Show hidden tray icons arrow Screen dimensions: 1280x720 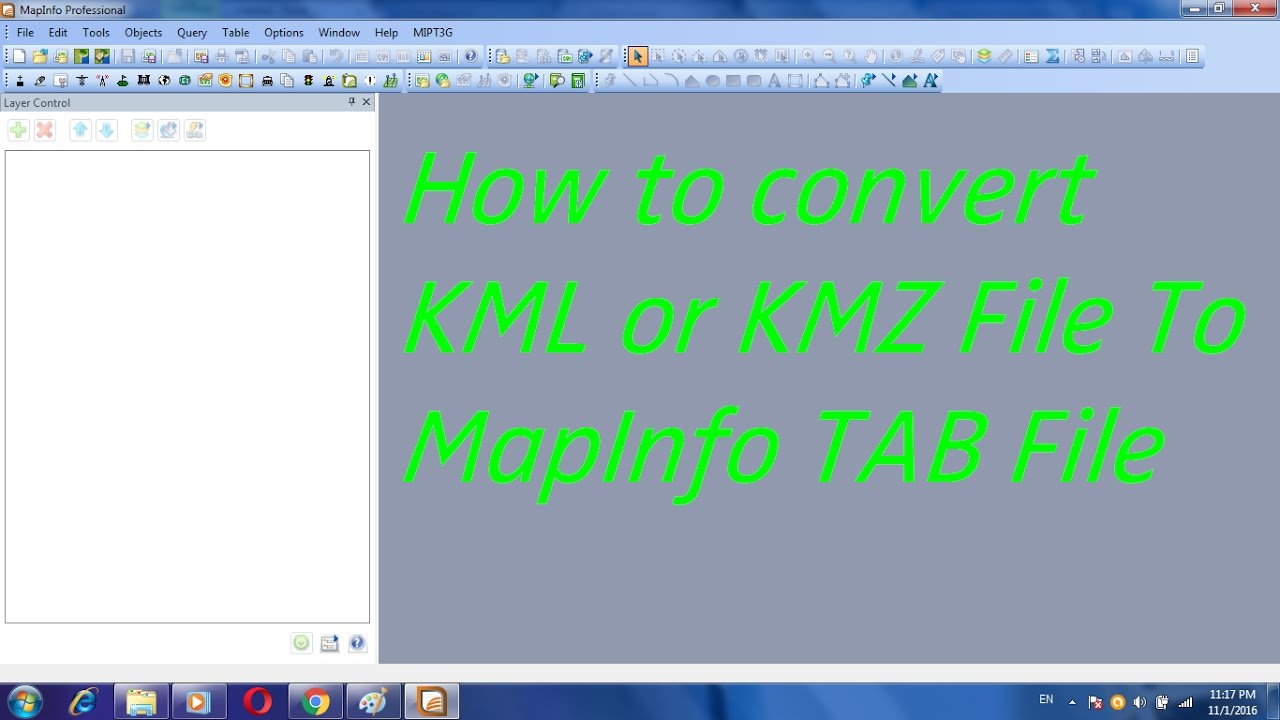click(x=1073, y=702)
